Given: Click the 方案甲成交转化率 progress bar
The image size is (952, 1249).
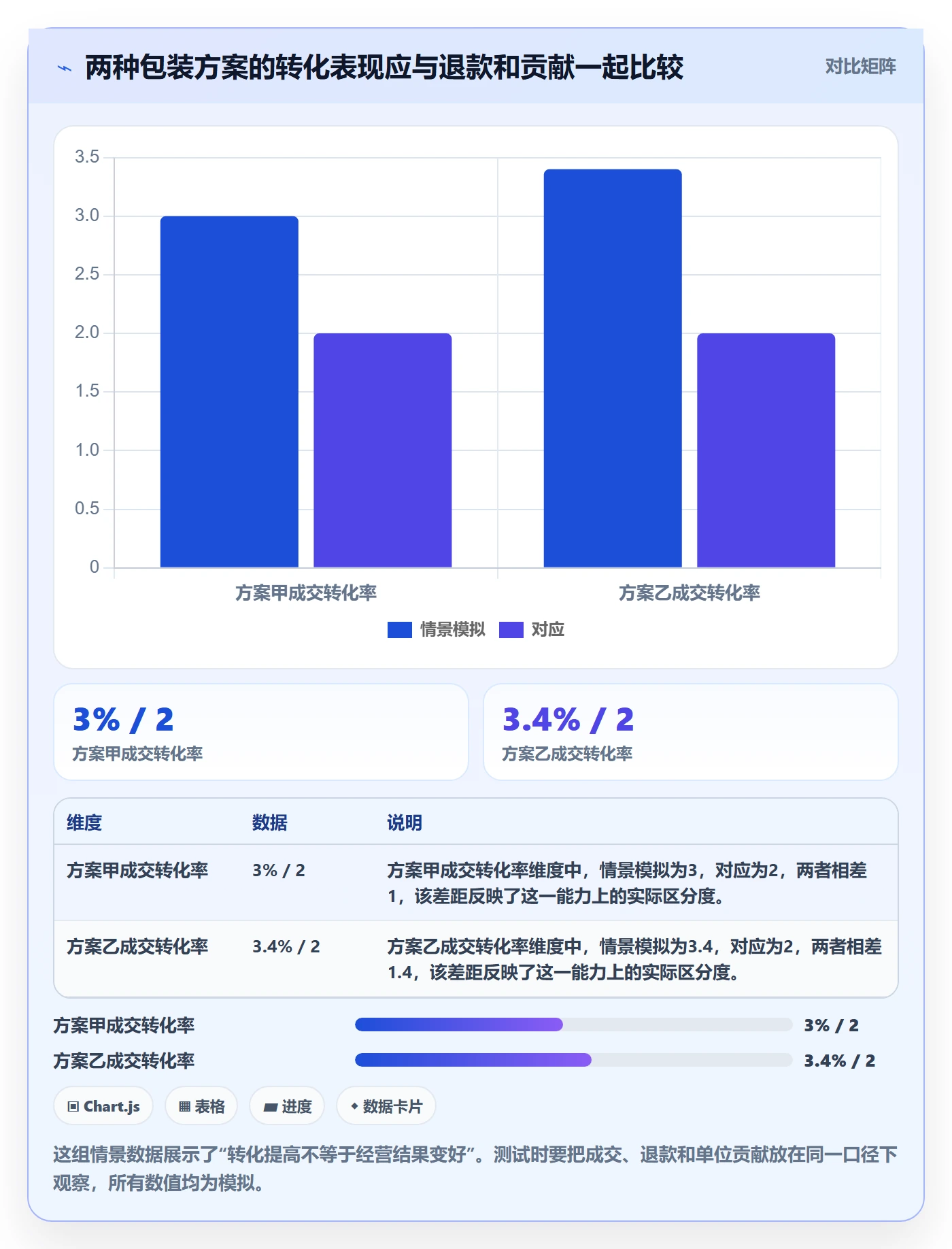Looking at the screenshot, I should coord(574,1025).
